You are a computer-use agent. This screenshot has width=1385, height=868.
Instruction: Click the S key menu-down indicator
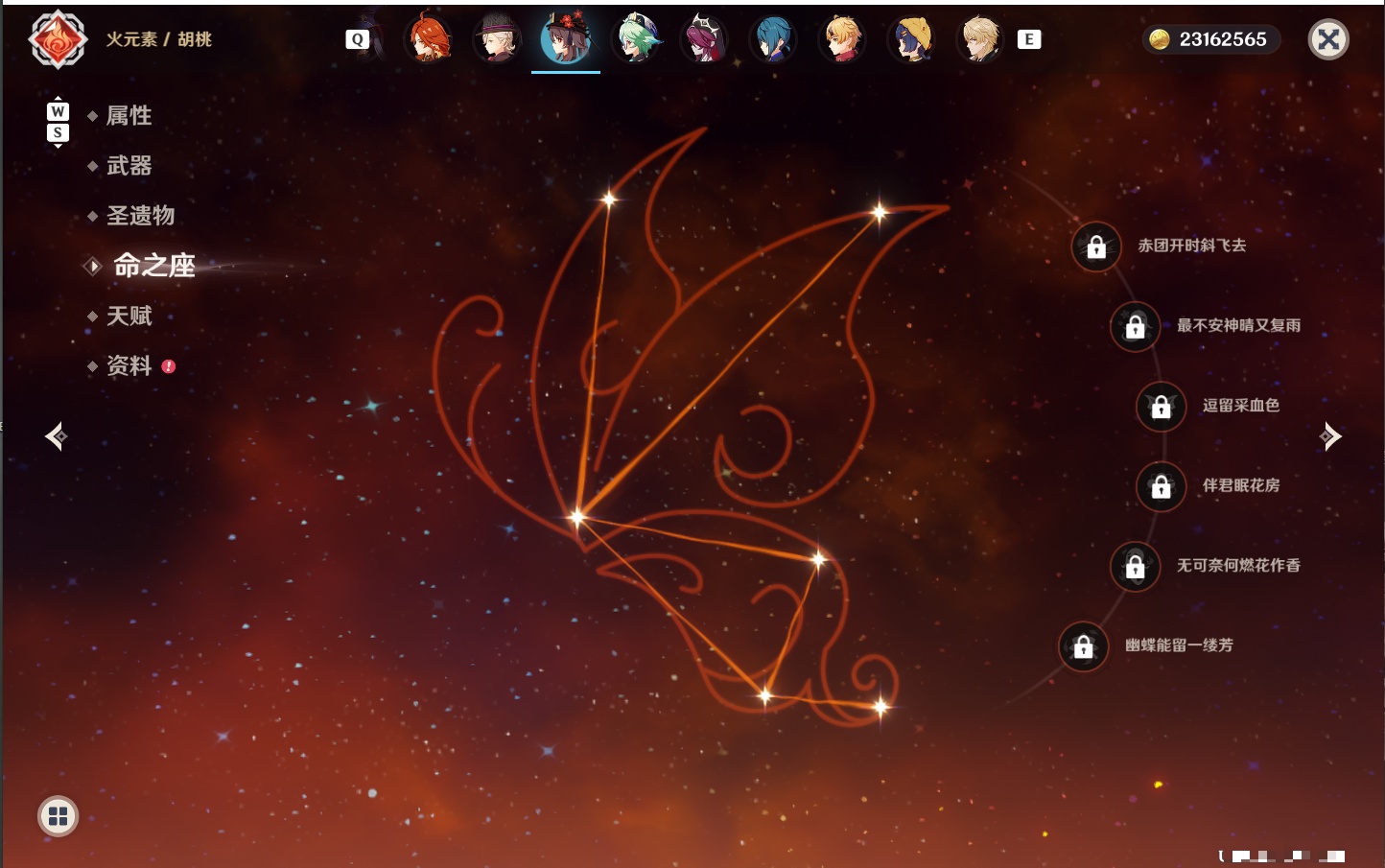58,132
